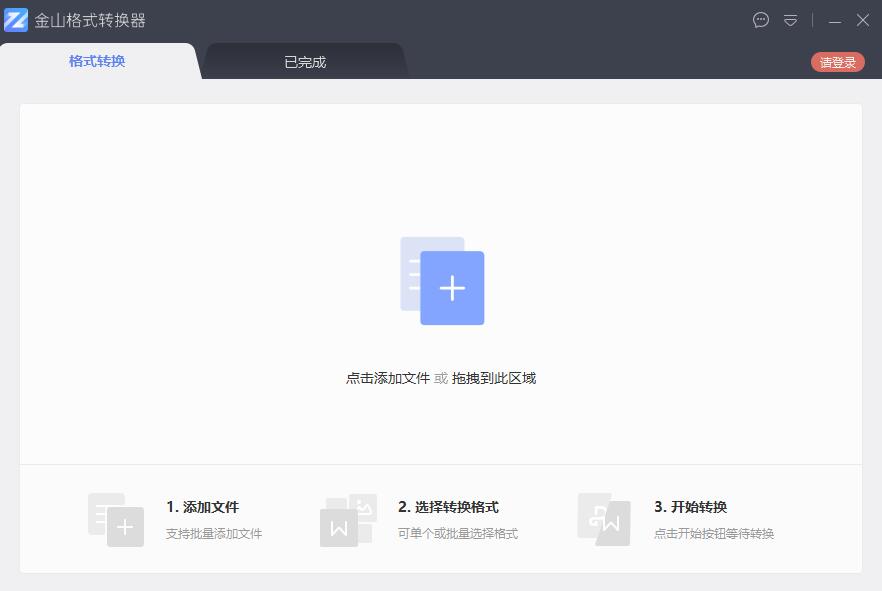Click the minimize-to-tray arrow icon
Image resolution: width=882 pixels, height=591 pixels.
pos(790,19)
